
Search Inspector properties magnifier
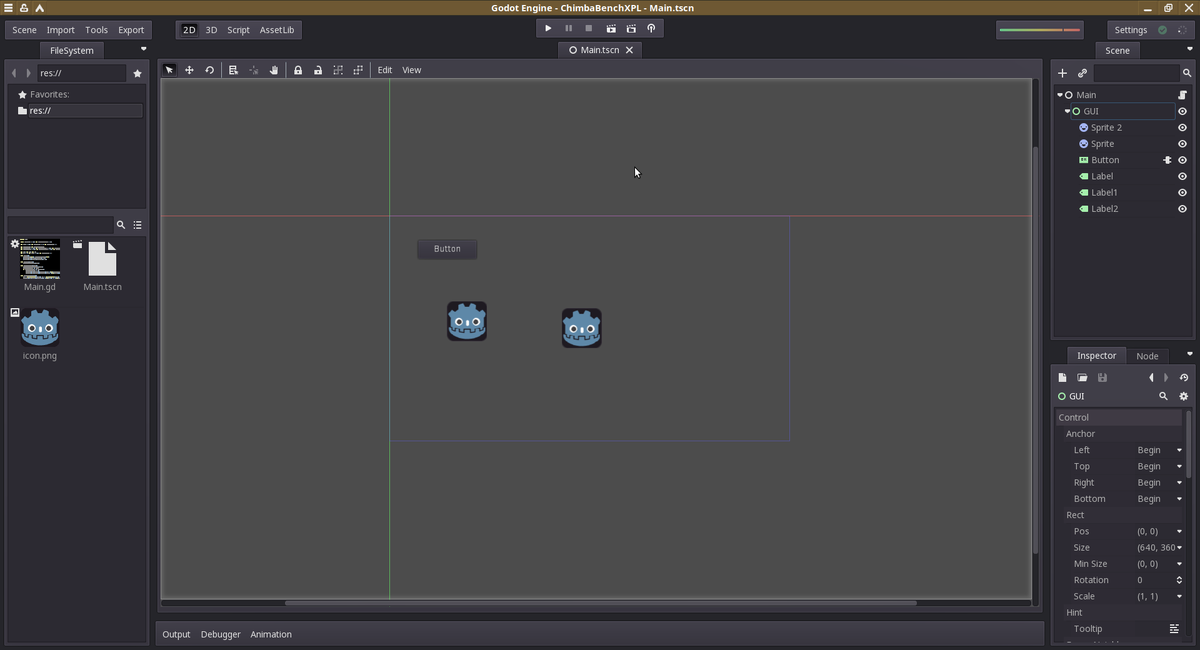coord(1163,396)
